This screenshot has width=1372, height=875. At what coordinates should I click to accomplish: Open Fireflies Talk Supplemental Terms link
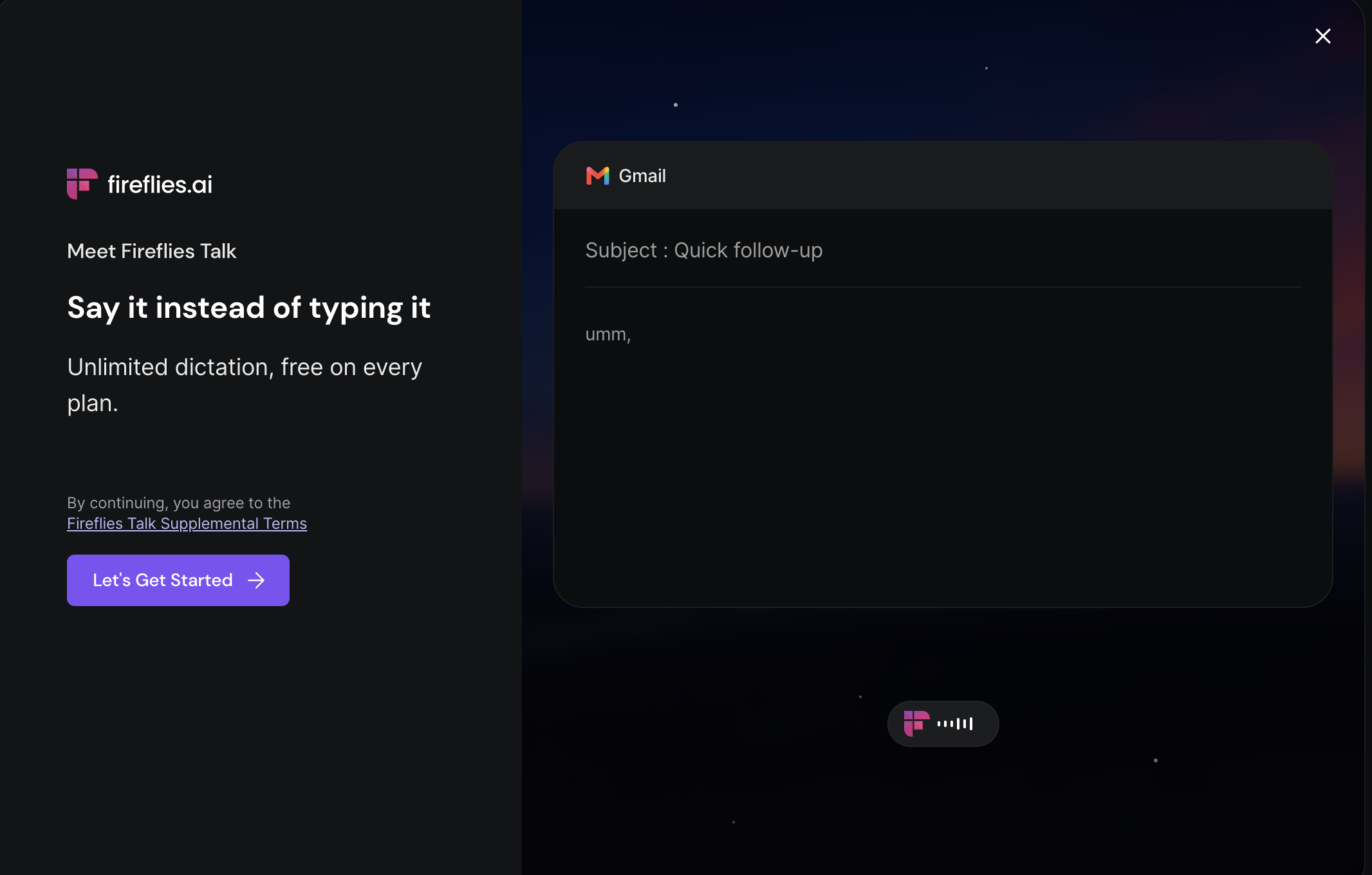pyautogui.click(x=187, y=524)
